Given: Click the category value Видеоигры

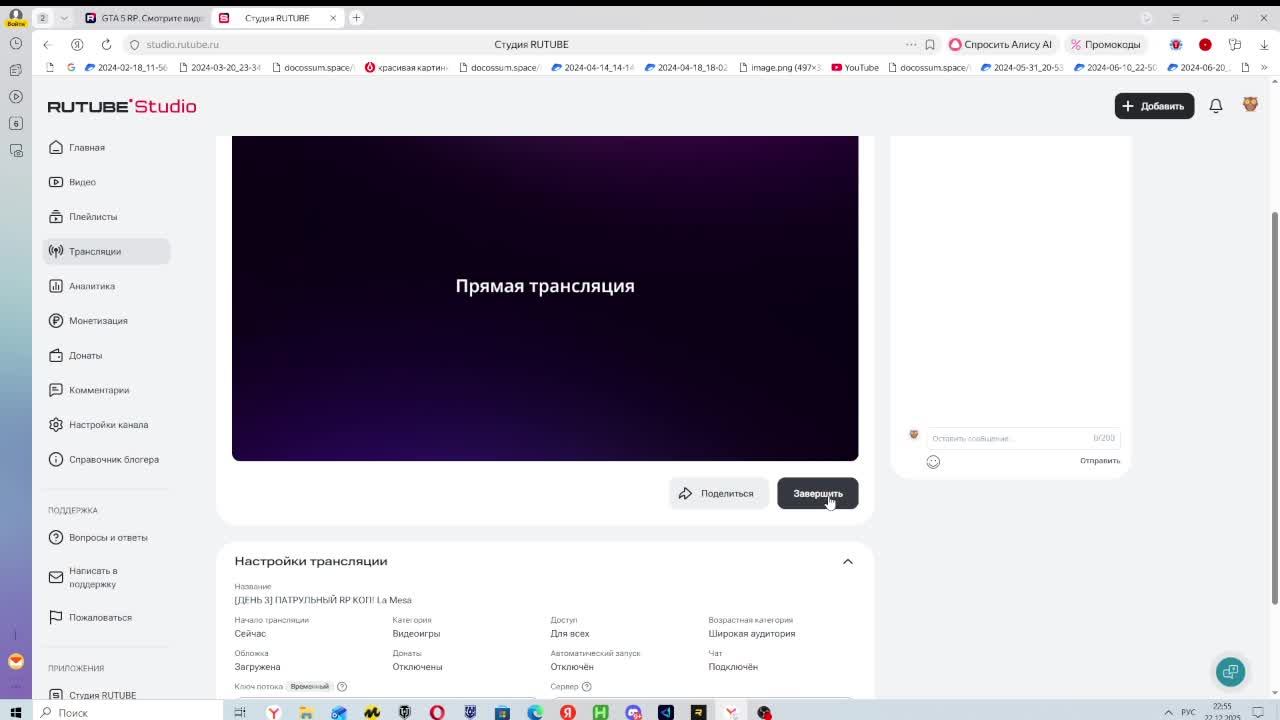Looking at the screenshot, I should pos(416,633).
